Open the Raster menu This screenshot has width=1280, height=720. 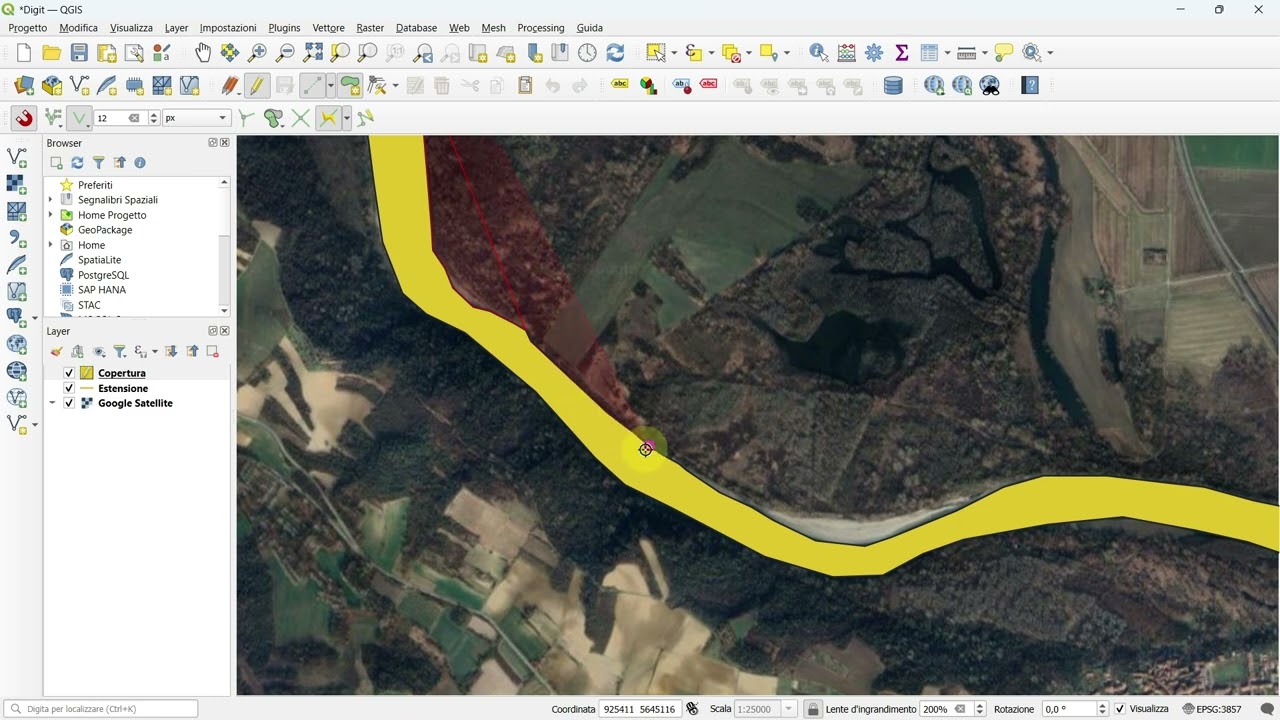(x=370, y=28)
